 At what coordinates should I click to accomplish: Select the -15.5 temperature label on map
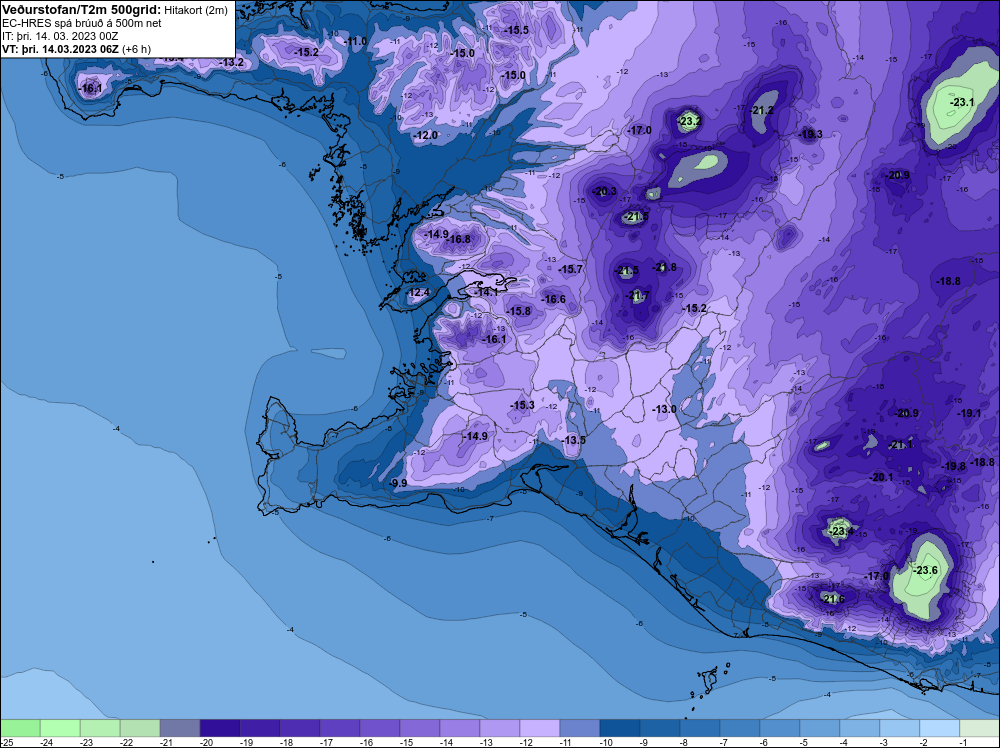[516, 30]
